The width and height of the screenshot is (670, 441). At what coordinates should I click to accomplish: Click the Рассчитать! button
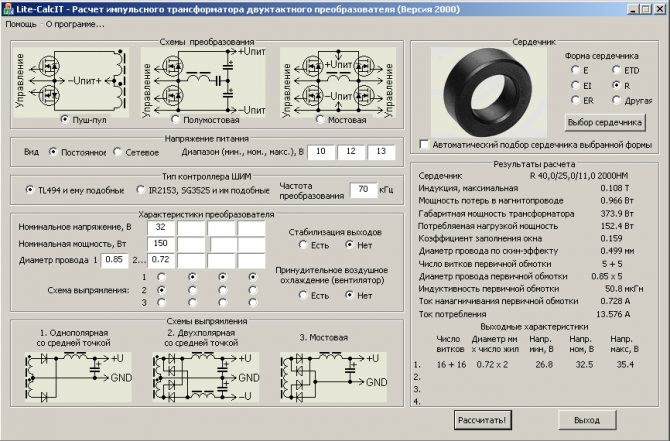pos(482,420)
